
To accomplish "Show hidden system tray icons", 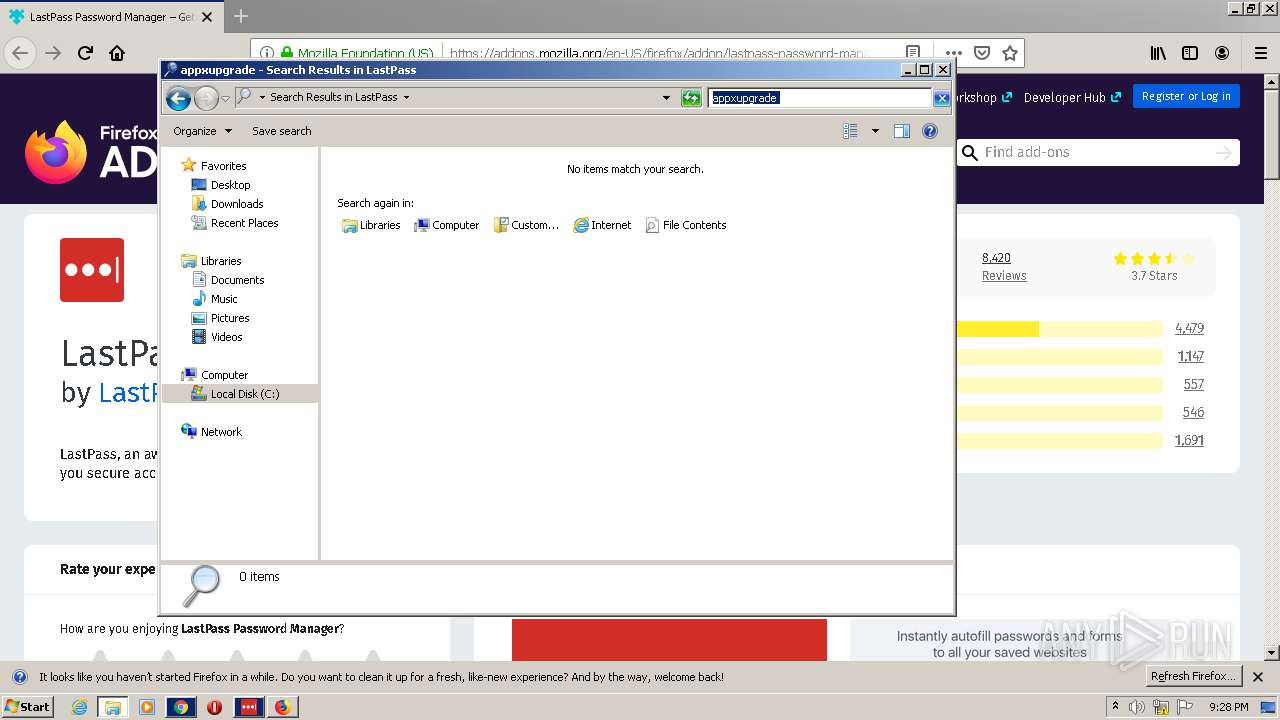I will (1116, 707).
